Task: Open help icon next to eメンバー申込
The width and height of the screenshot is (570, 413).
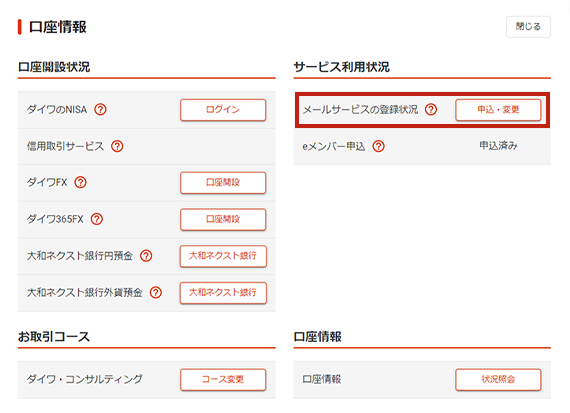Action: point(378,146)
